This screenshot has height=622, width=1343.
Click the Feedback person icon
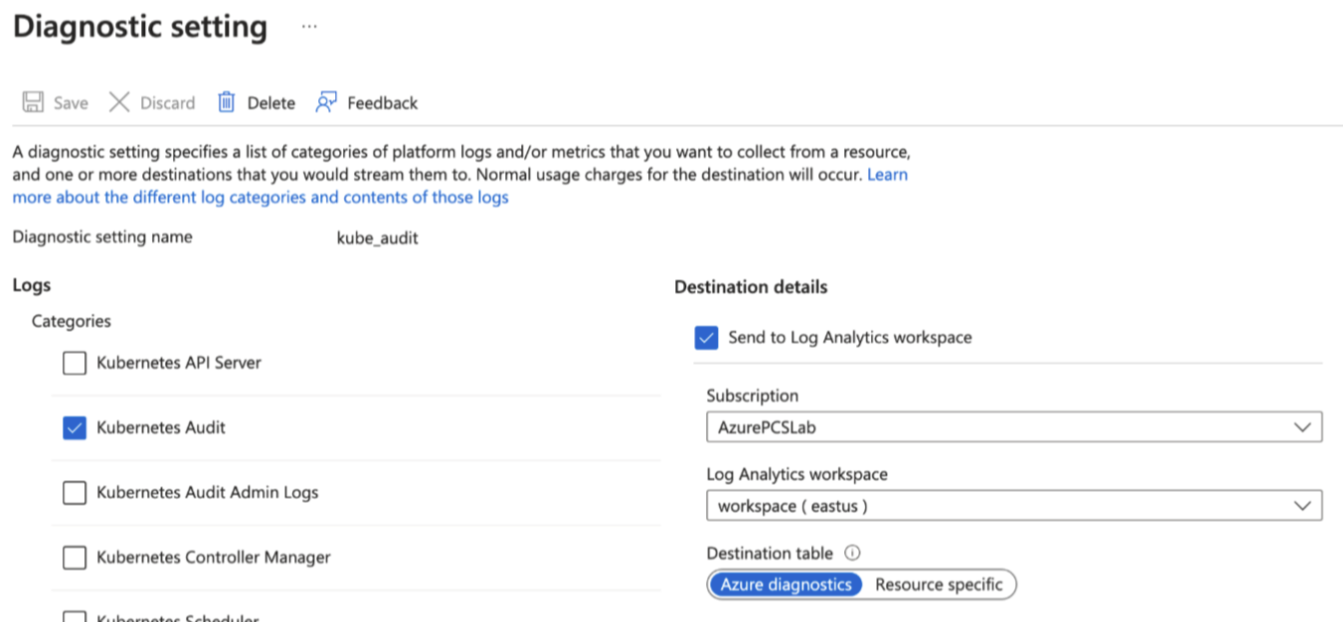click(x=326, y=102)
